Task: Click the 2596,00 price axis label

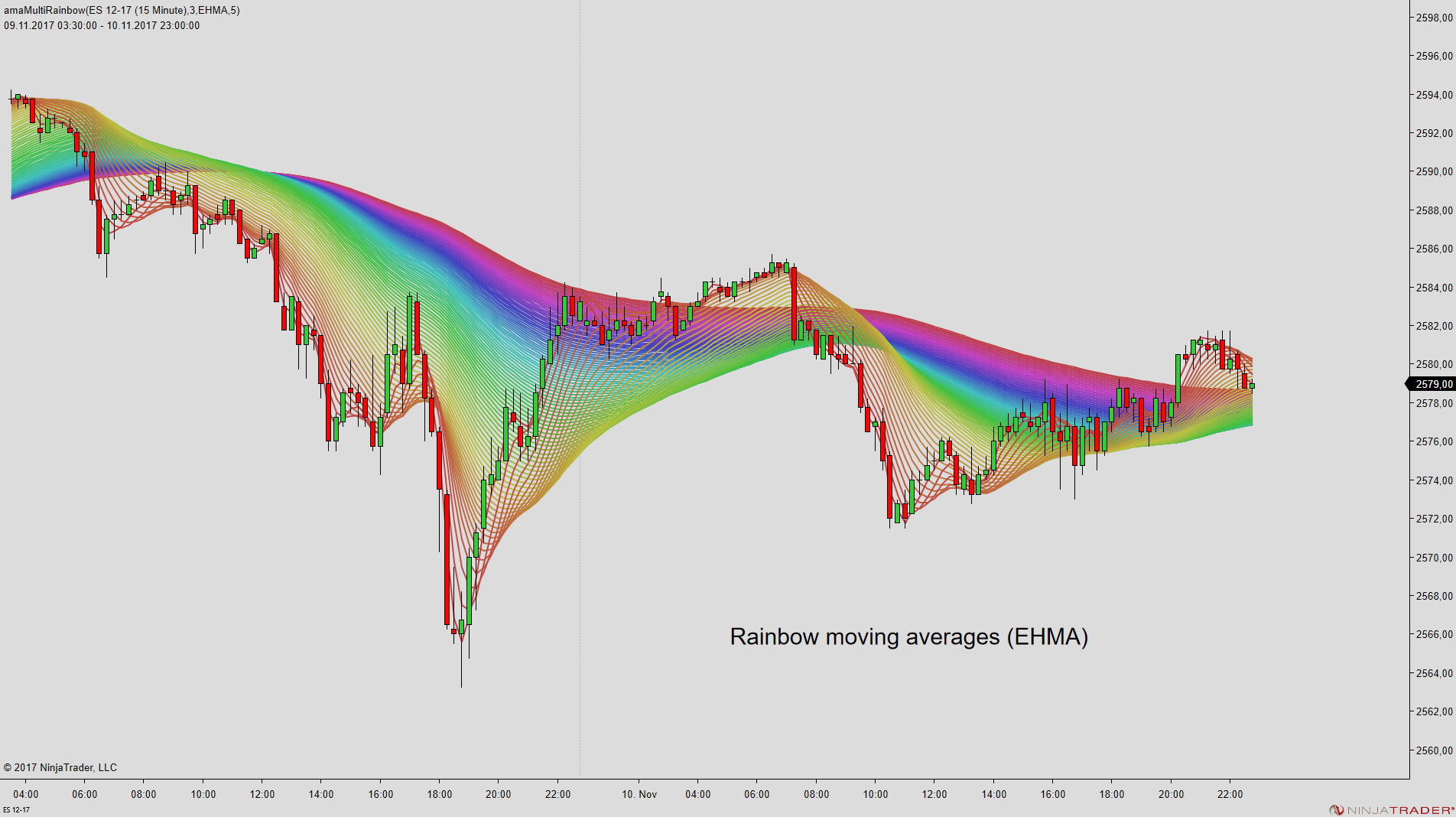Action: pyautogui.click(x=1435, y=56)
